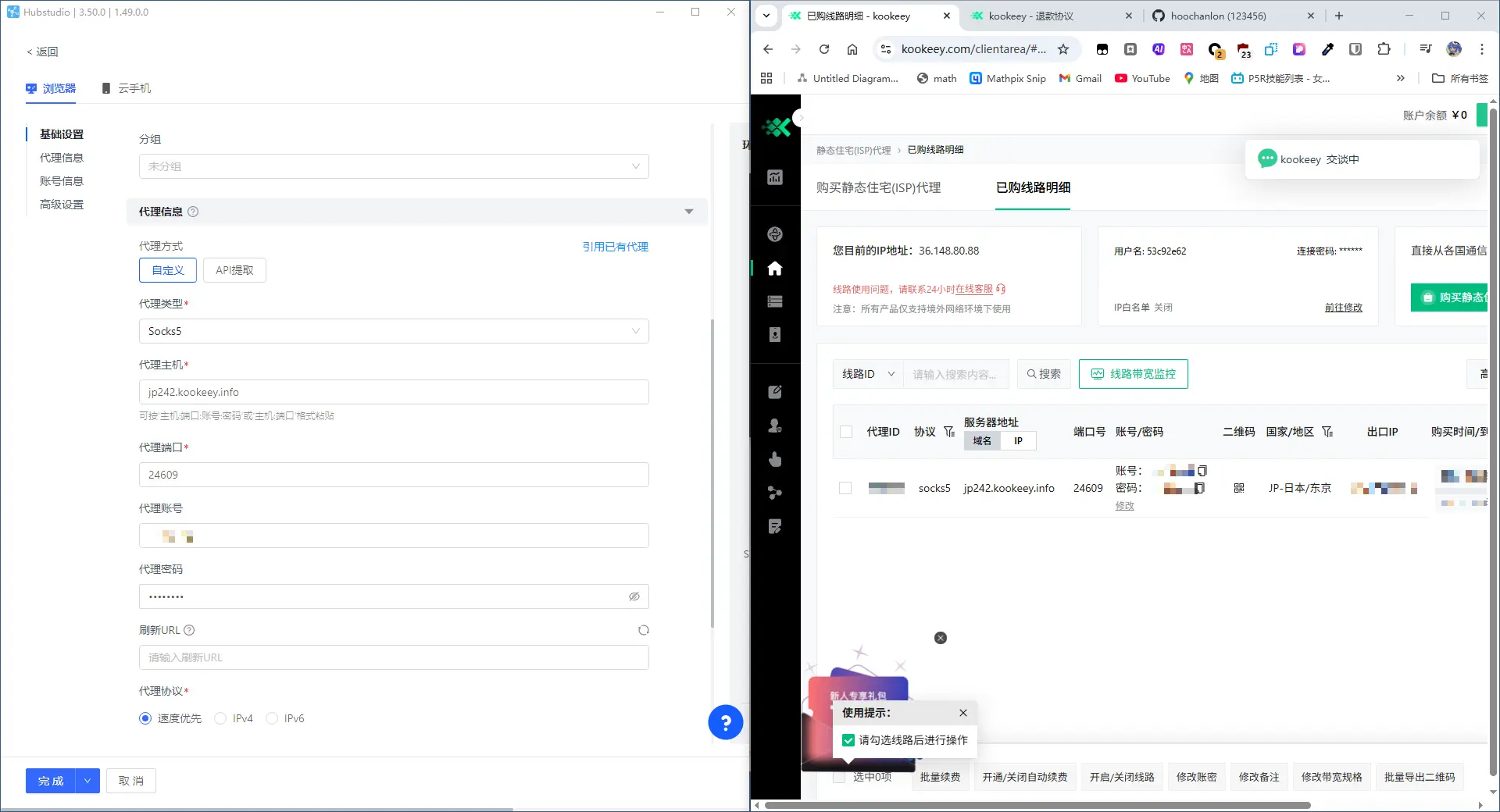Open the 线路ID search type dropdown
This screenshot has height=812, width=1500.
pos(868,374)
